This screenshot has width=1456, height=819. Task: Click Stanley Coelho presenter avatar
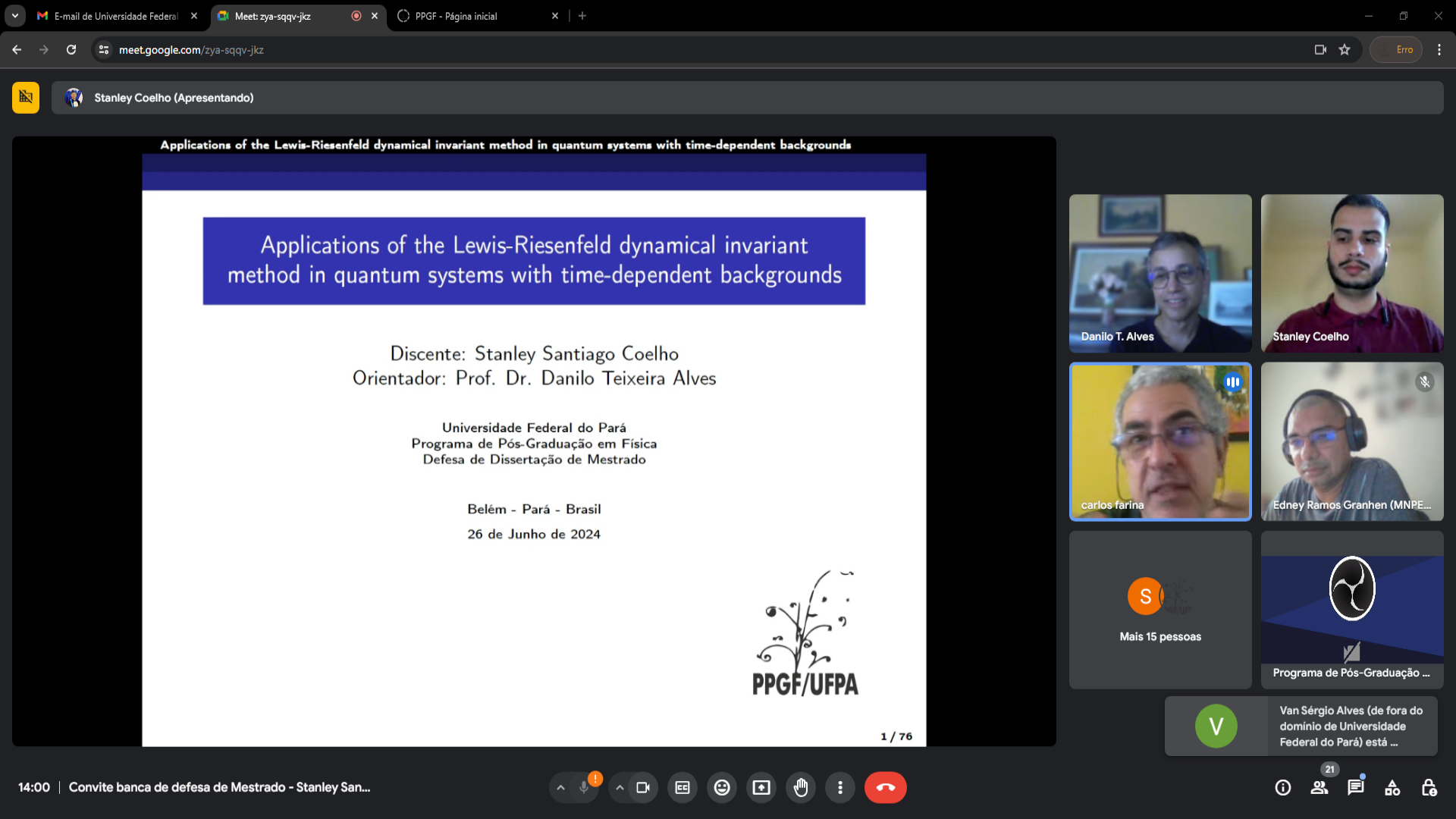(x=74, y=98)
